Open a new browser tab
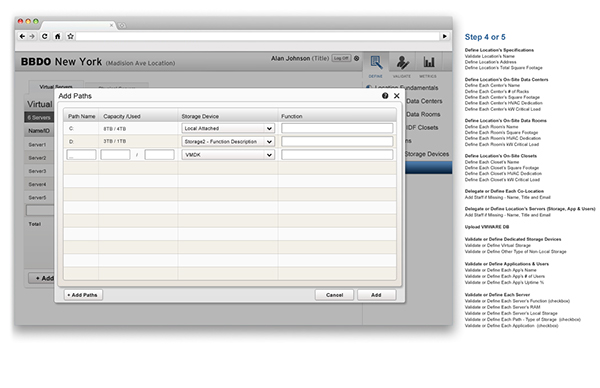 click(x=122, y=26)
